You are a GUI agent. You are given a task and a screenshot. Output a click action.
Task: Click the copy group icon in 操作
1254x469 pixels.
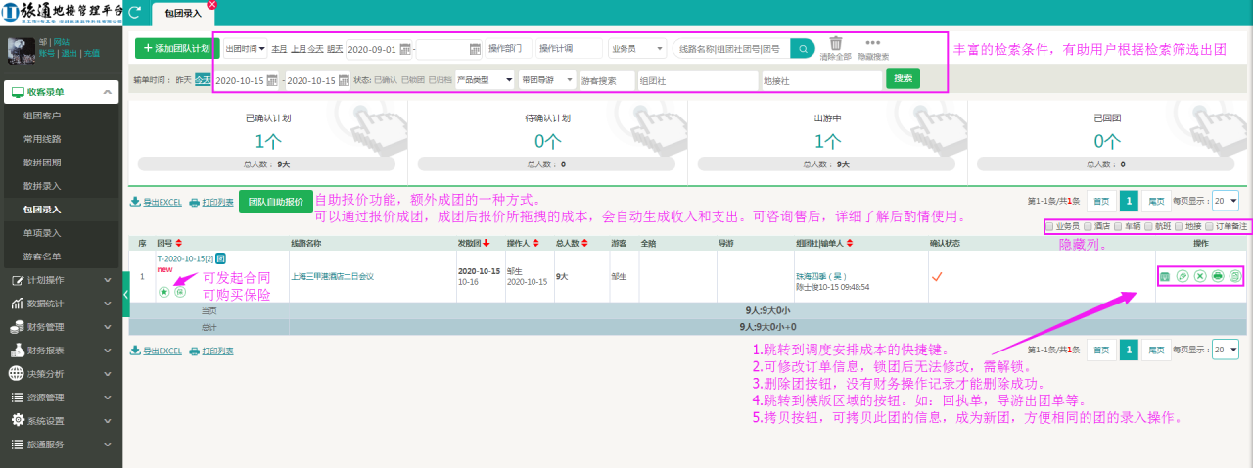click(x=1235, y=275)
